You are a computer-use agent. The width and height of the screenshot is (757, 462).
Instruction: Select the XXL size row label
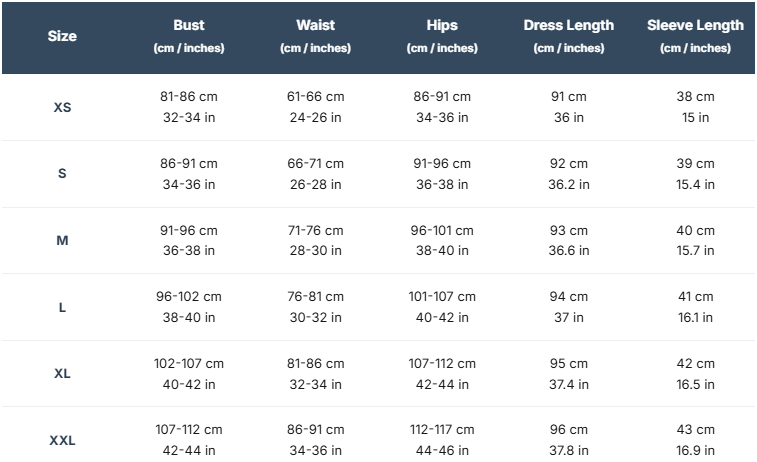coord(62,440)
